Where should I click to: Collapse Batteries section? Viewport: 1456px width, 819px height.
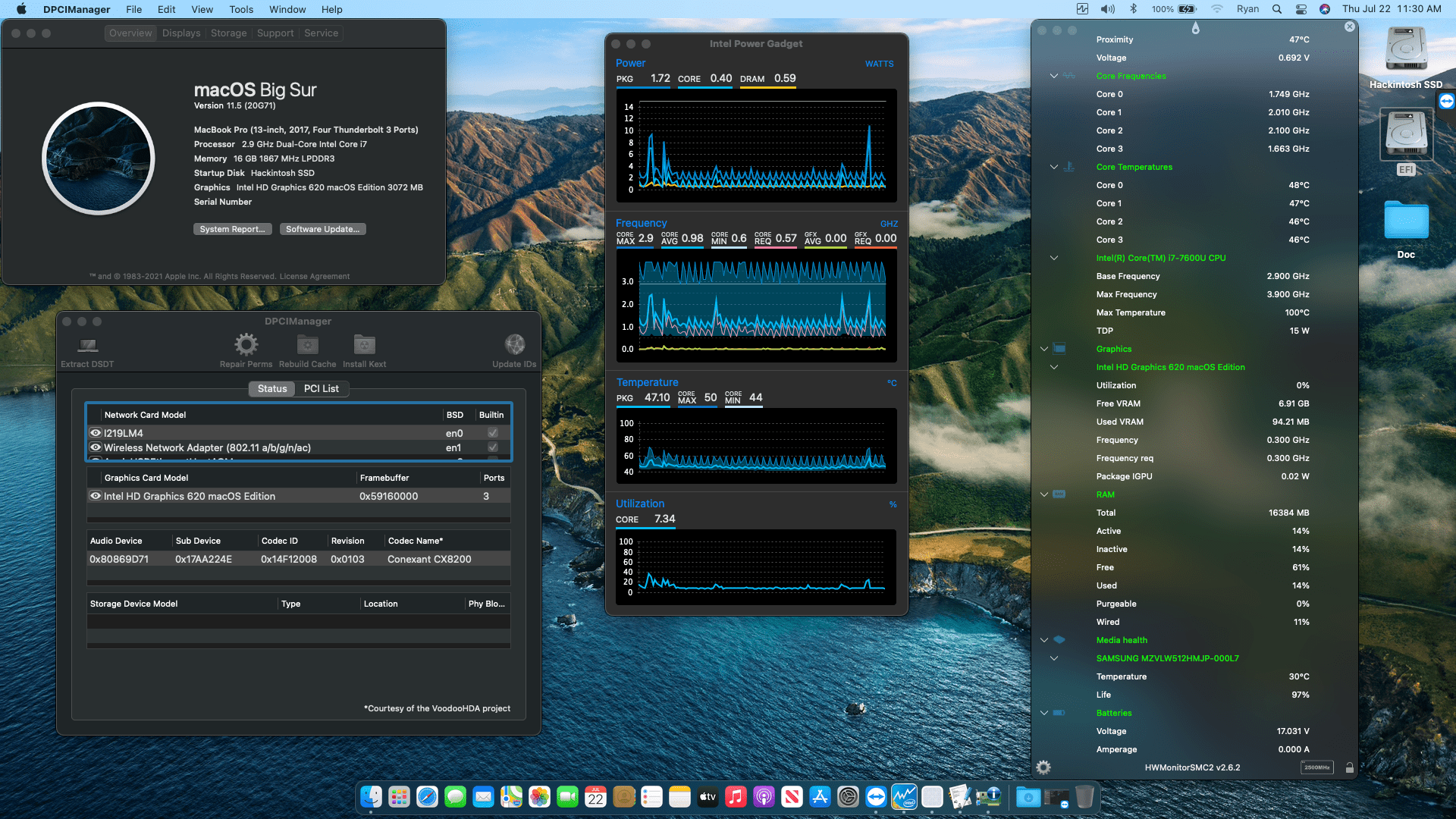pyautogui.click(x=1044, y=713)
